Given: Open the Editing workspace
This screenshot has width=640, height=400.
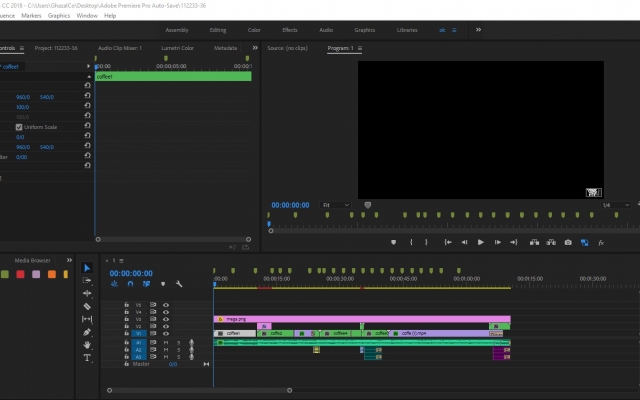Looking at the screenshot, I should (x=218, y=30).
